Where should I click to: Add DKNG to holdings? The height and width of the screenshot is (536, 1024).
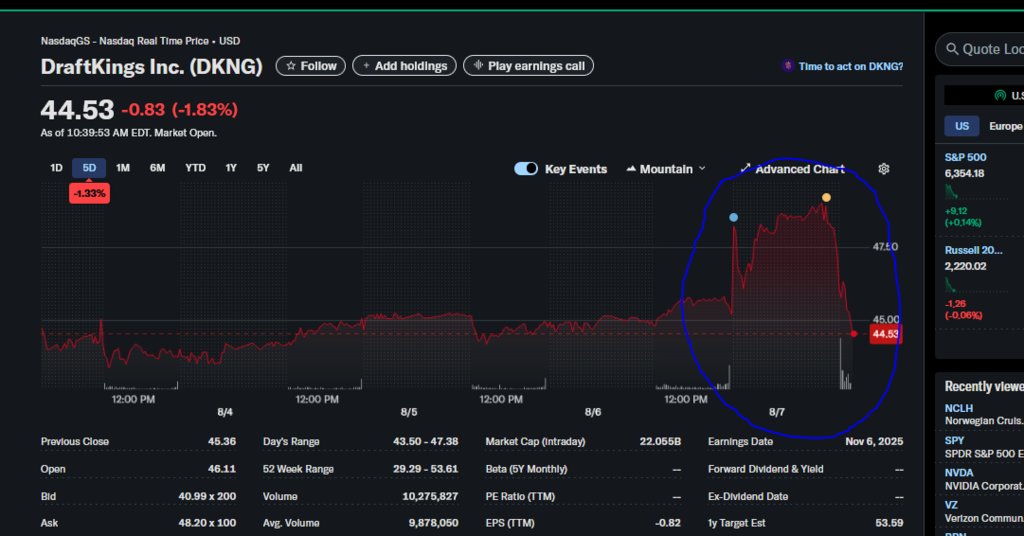(404, 66)
